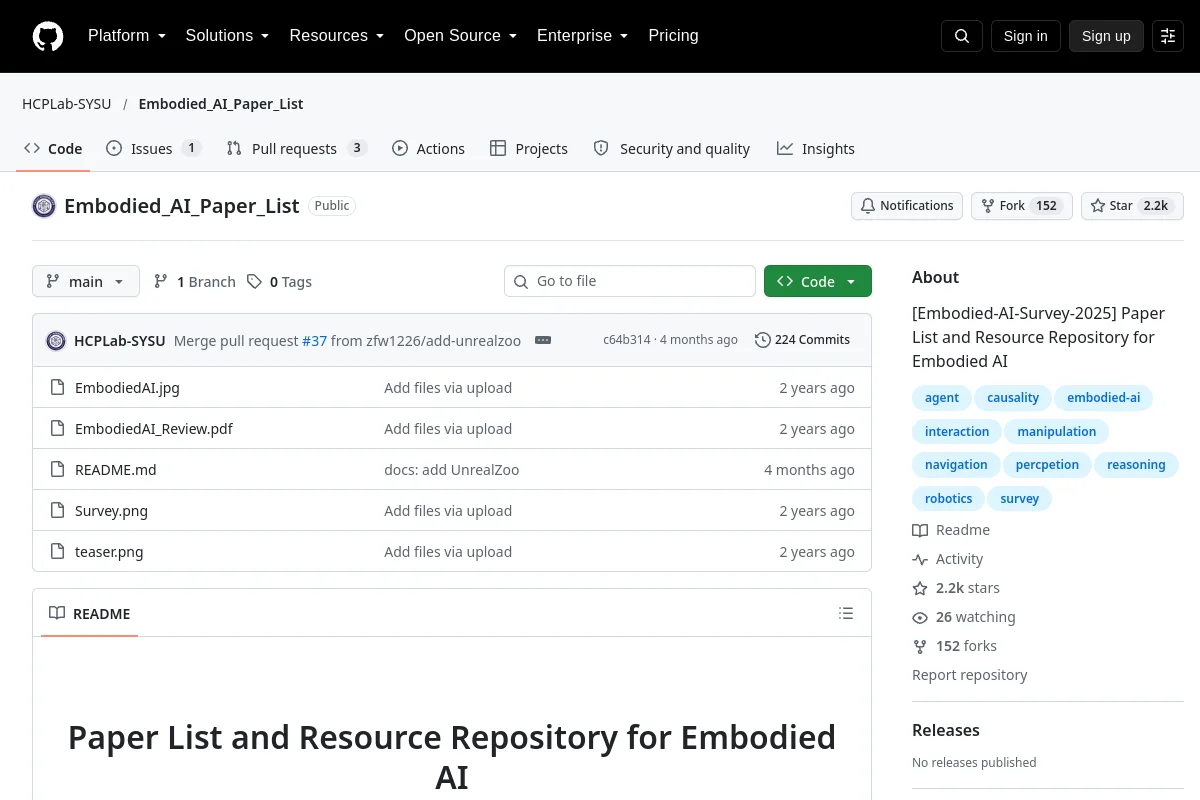
Task: Select the agent topic tag
Action: coord(942,398)
